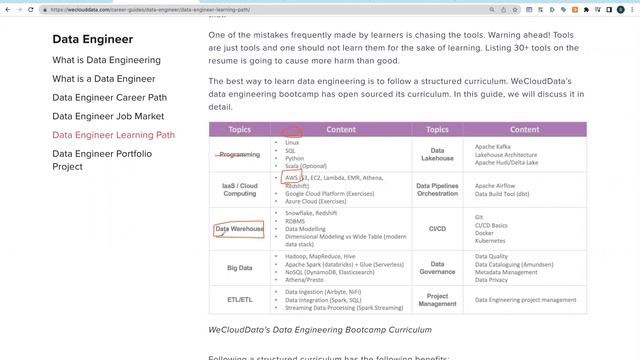Click the Linux bullet item
Screen dimensions: 640x360
coord(292,142)
